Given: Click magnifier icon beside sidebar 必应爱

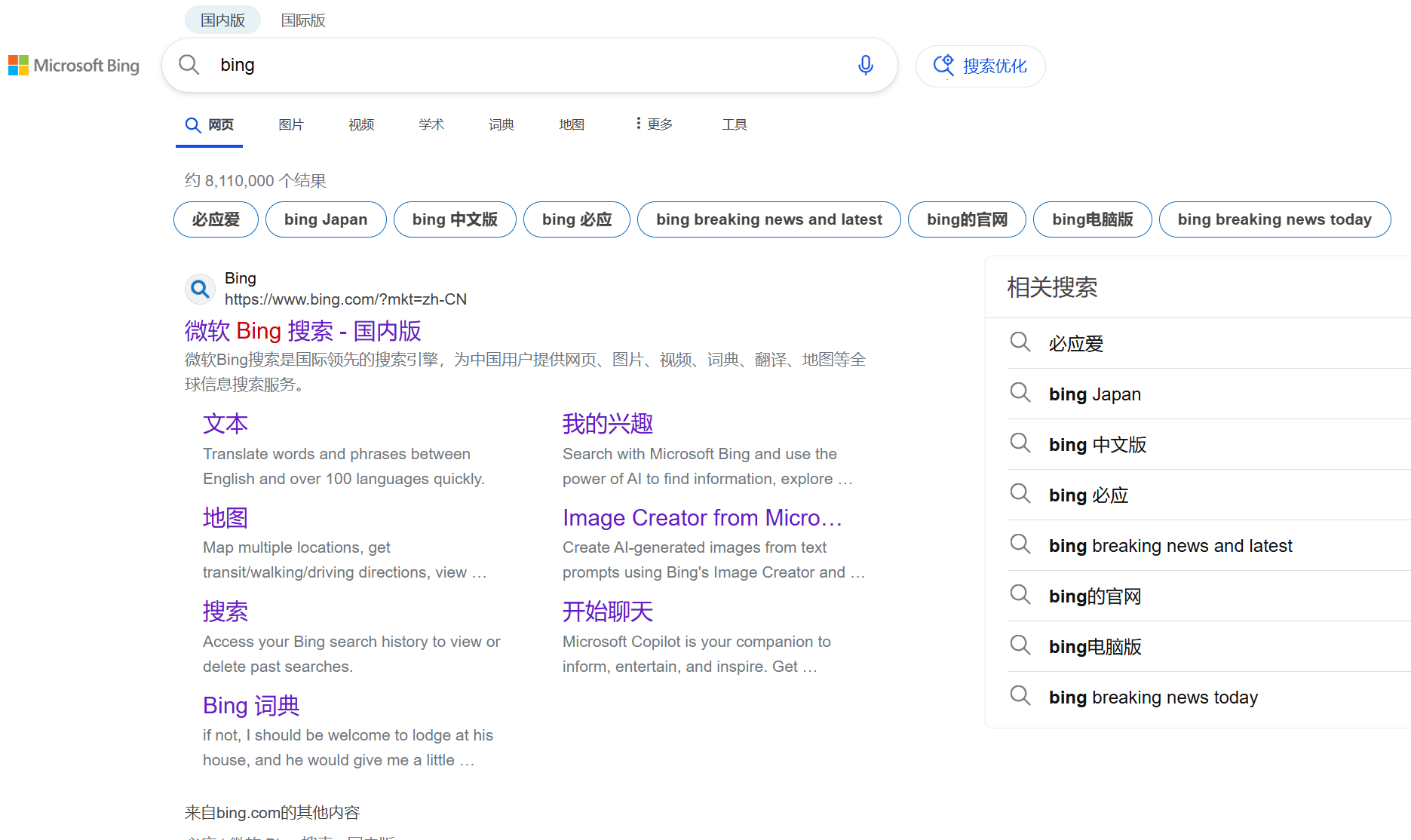Looking at the screenshot, I should 1020,342.
